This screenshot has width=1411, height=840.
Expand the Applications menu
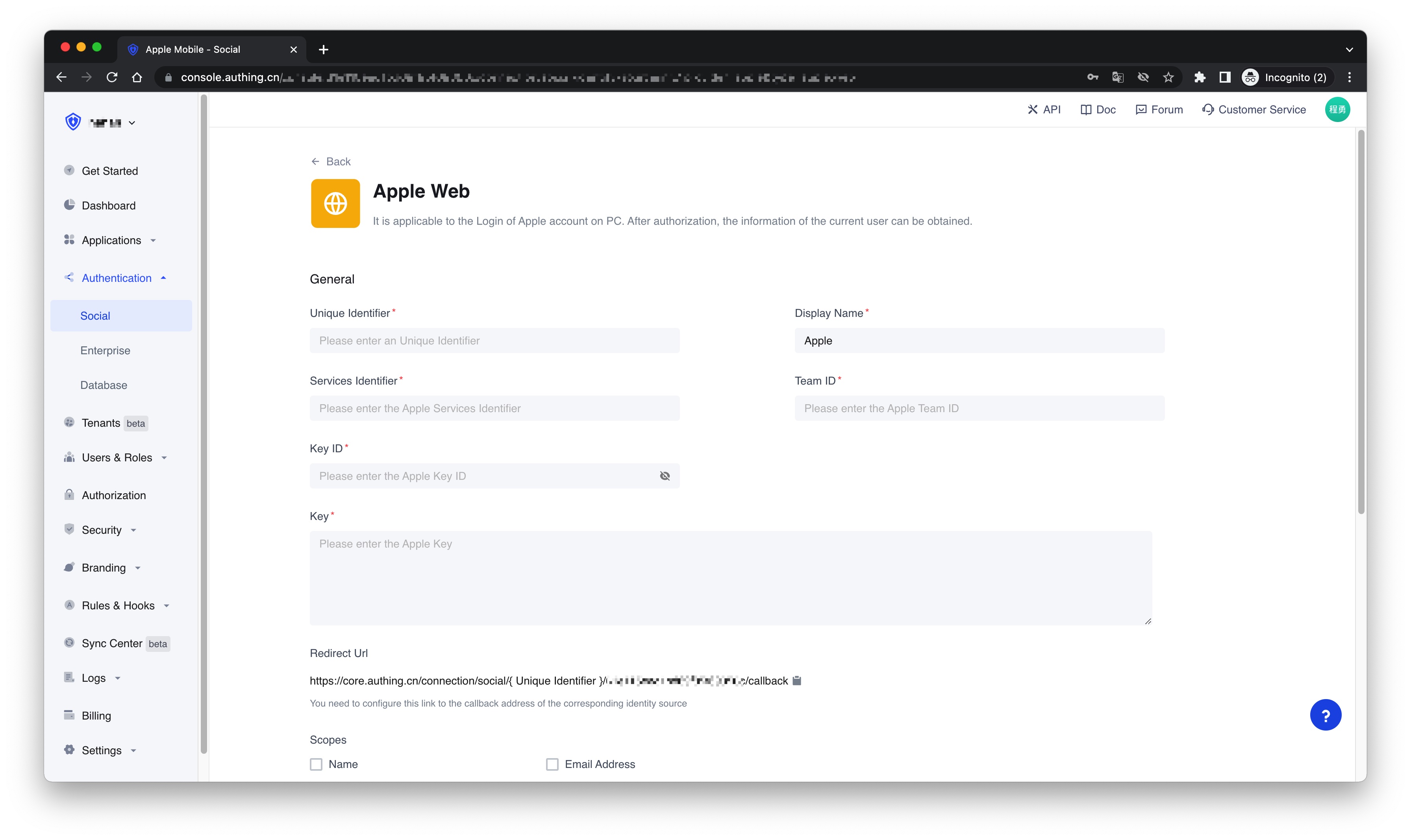tap(111, 240)
